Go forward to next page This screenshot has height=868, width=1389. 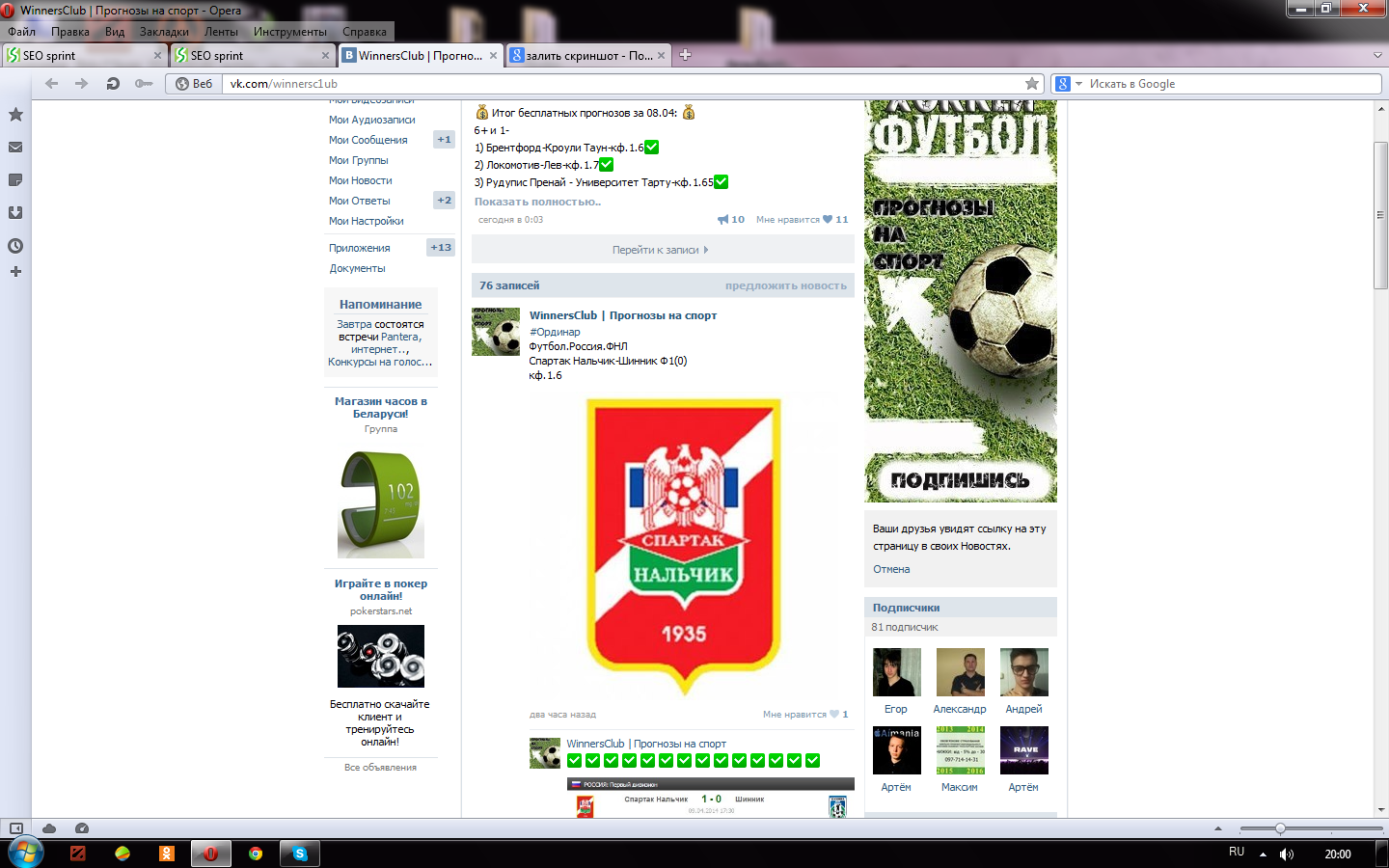pyautogui.click(x=82, y=84)
